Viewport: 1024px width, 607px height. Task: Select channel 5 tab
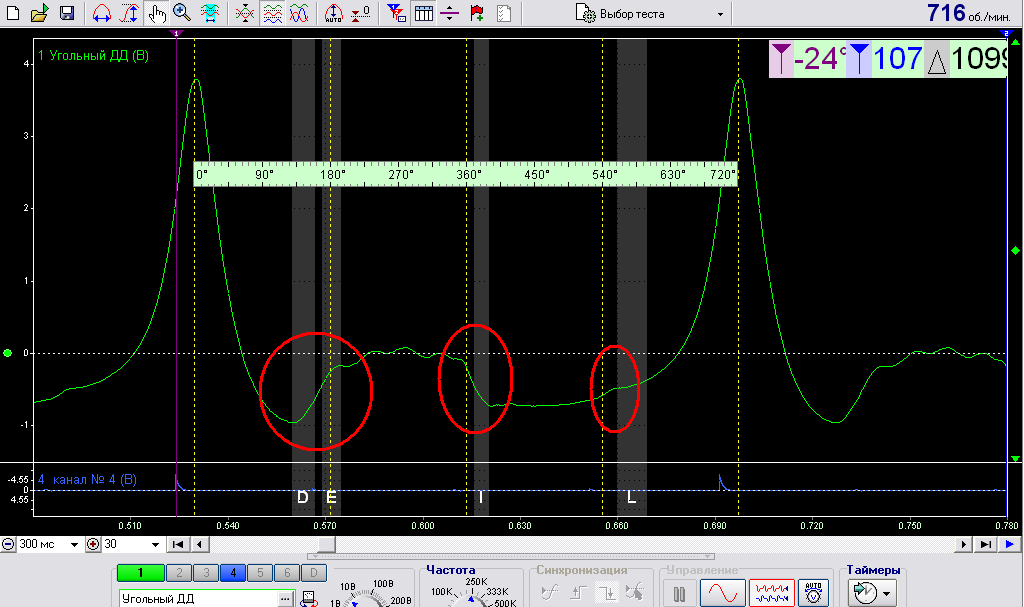(260, 573)
